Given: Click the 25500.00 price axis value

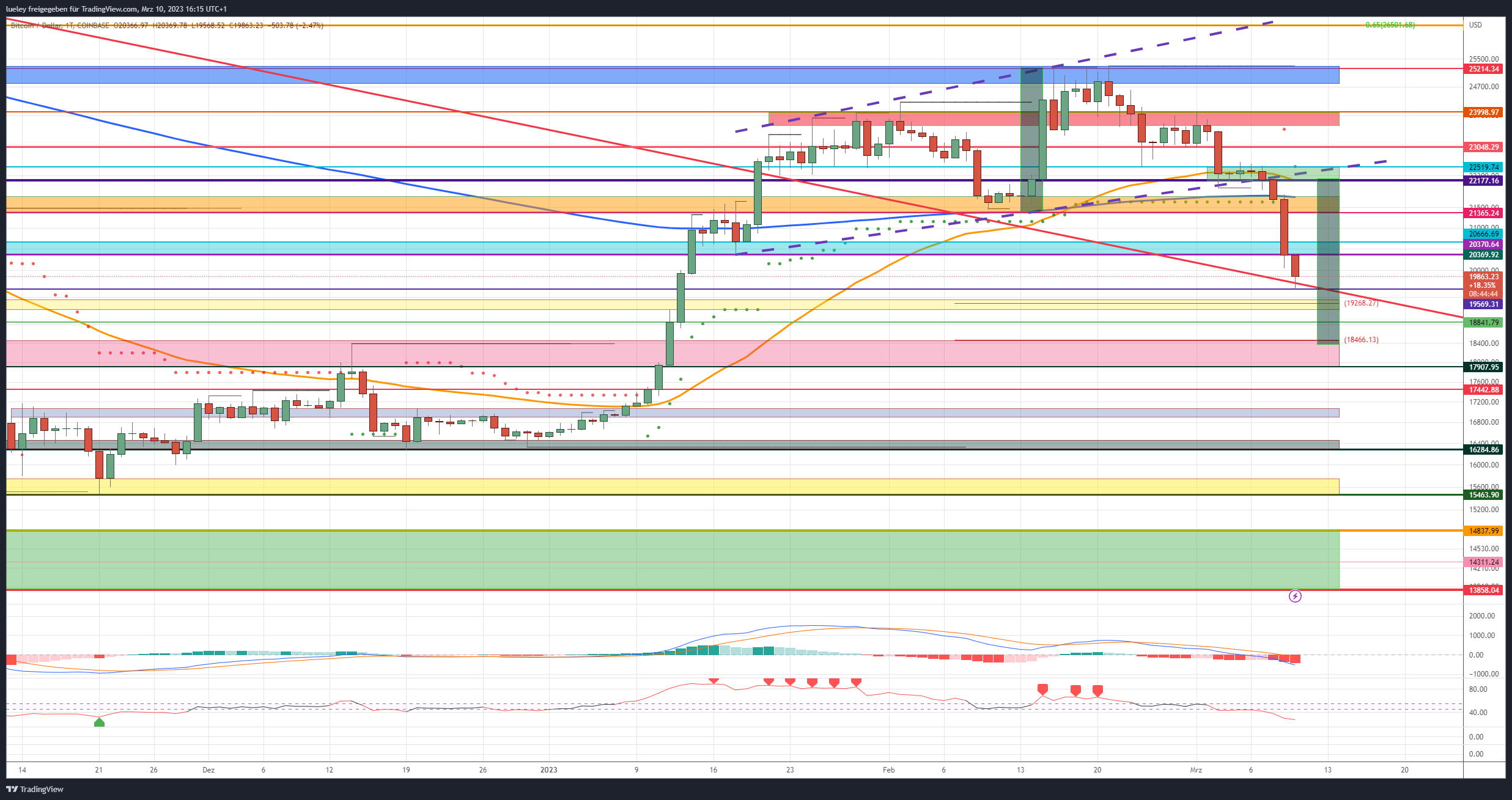Looking at the screenshot, I should coord(1484,59).
